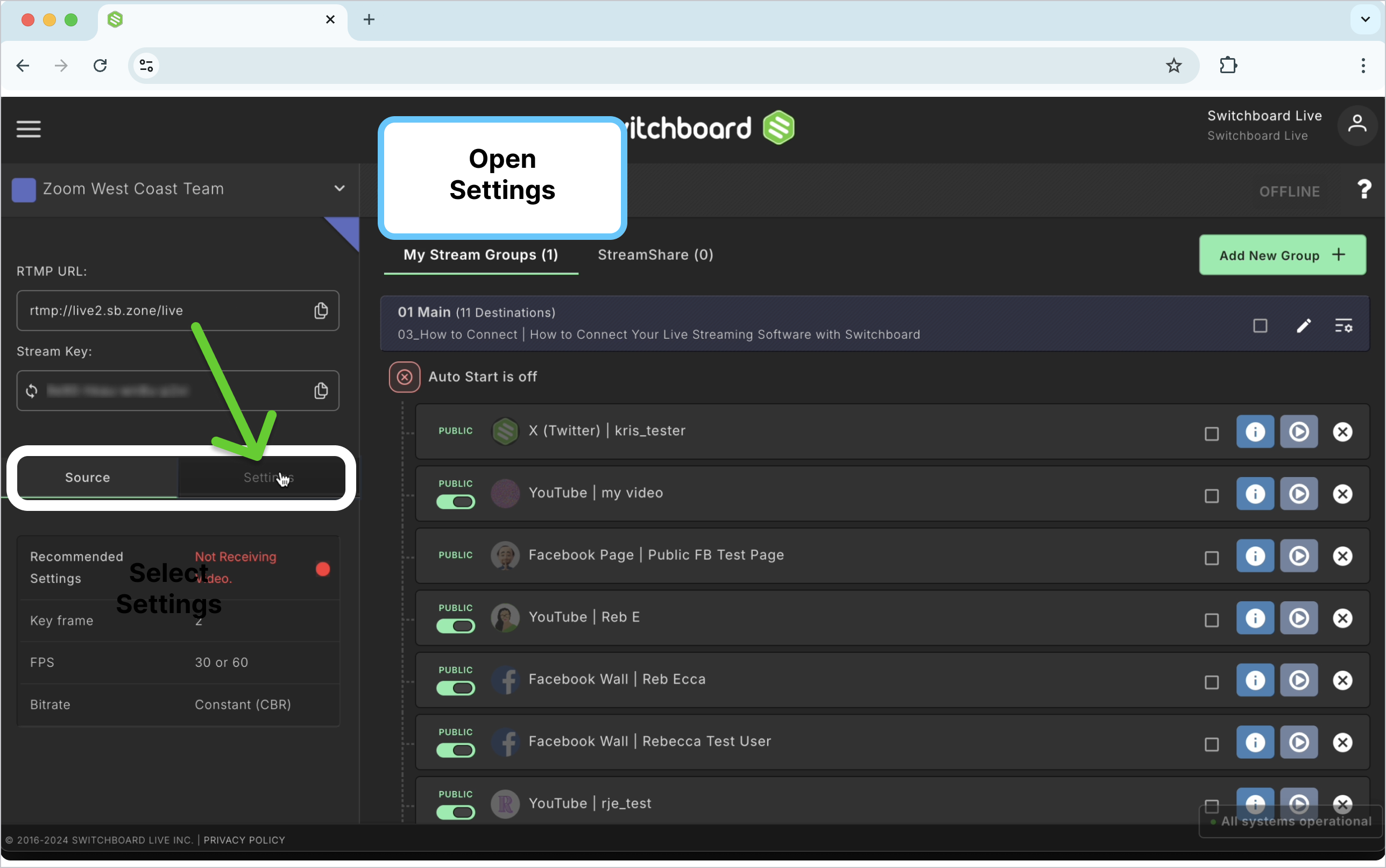Start stream for Facebook Page Public FB Test Page

point(1299,556)
